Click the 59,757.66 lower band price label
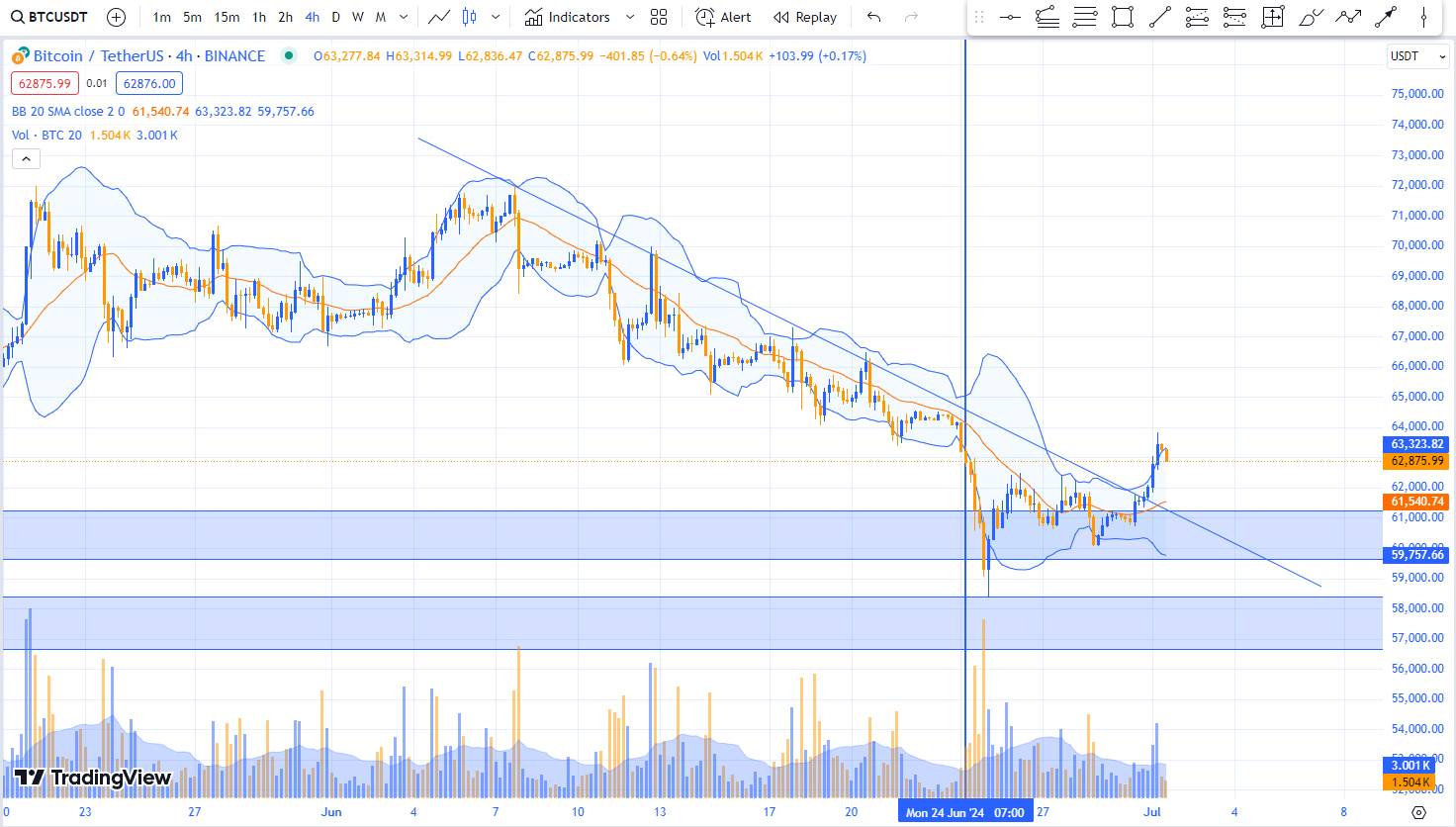 (1416, 555)
